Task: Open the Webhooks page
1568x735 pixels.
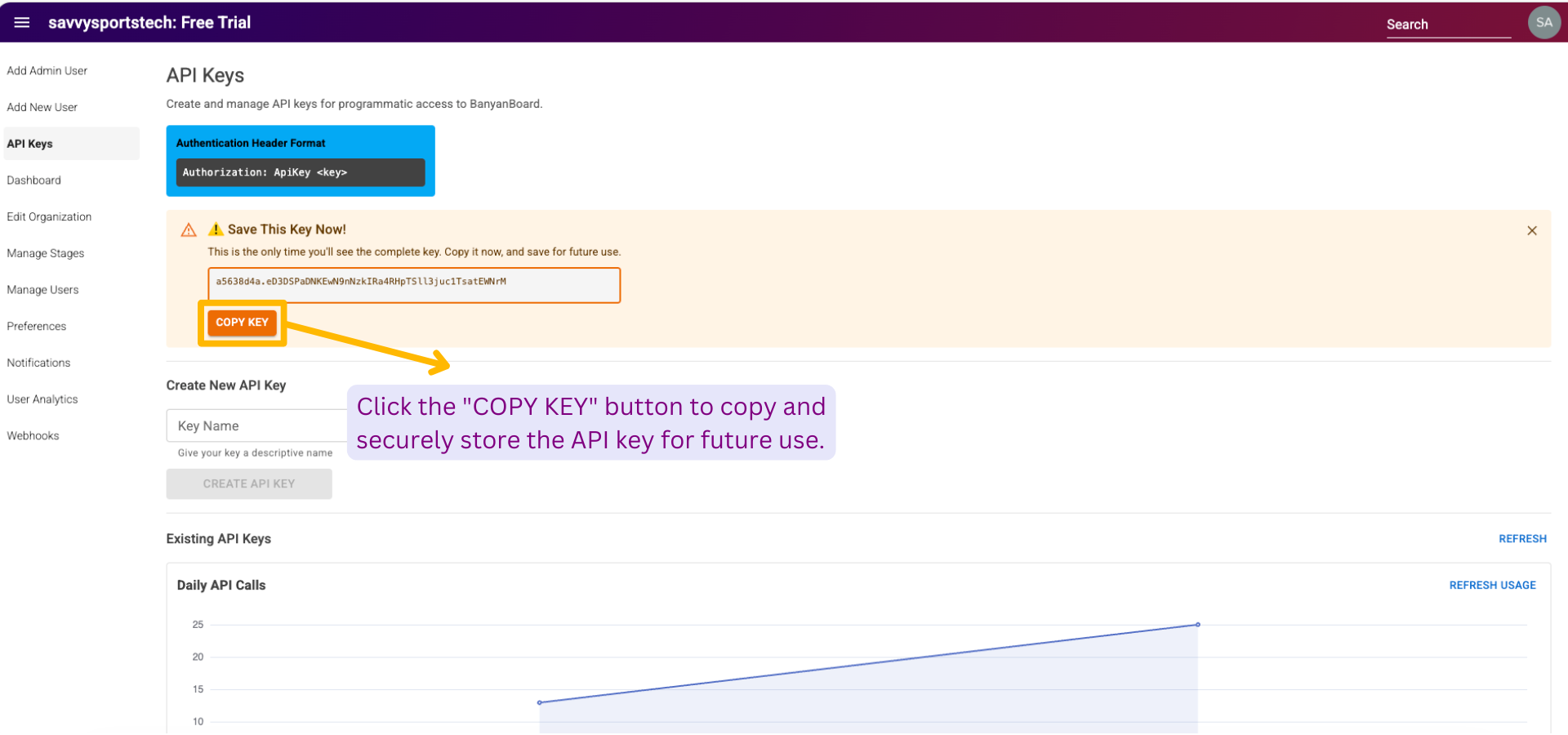Action: [33, 436]
